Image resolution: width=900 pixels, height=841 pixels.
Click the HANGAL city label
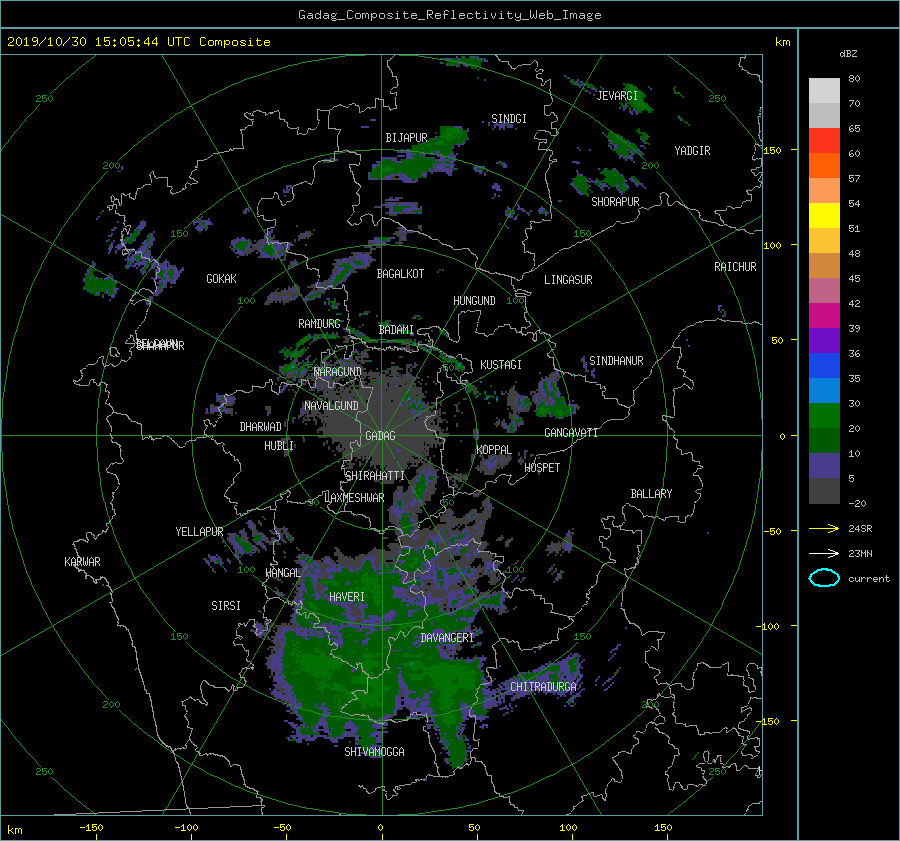pyautogui.click(x=283, y=573)
